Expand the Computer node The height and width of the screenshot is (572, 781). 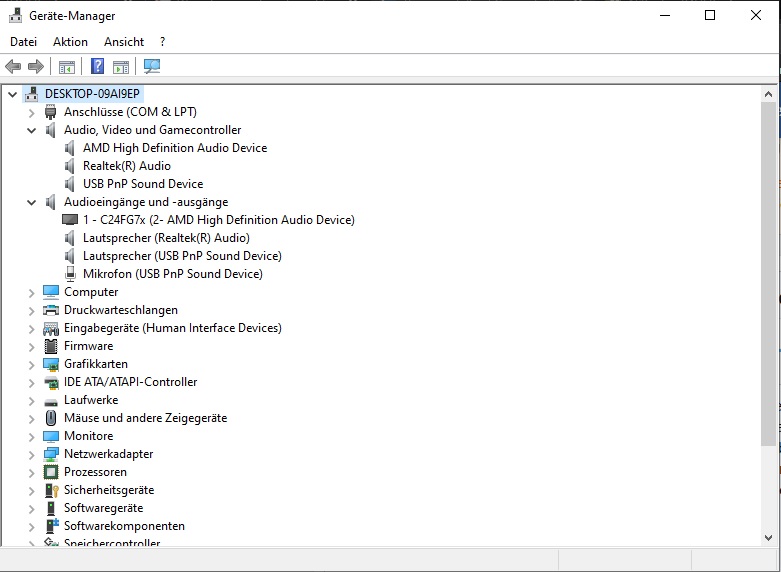pyautogui.click(x=31, y=293)
